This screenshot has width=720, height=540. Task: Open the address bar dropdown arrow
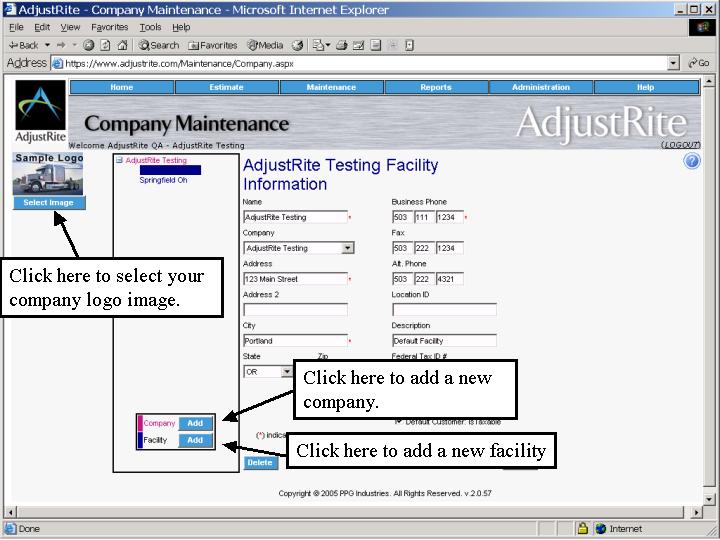click(673, 63)
